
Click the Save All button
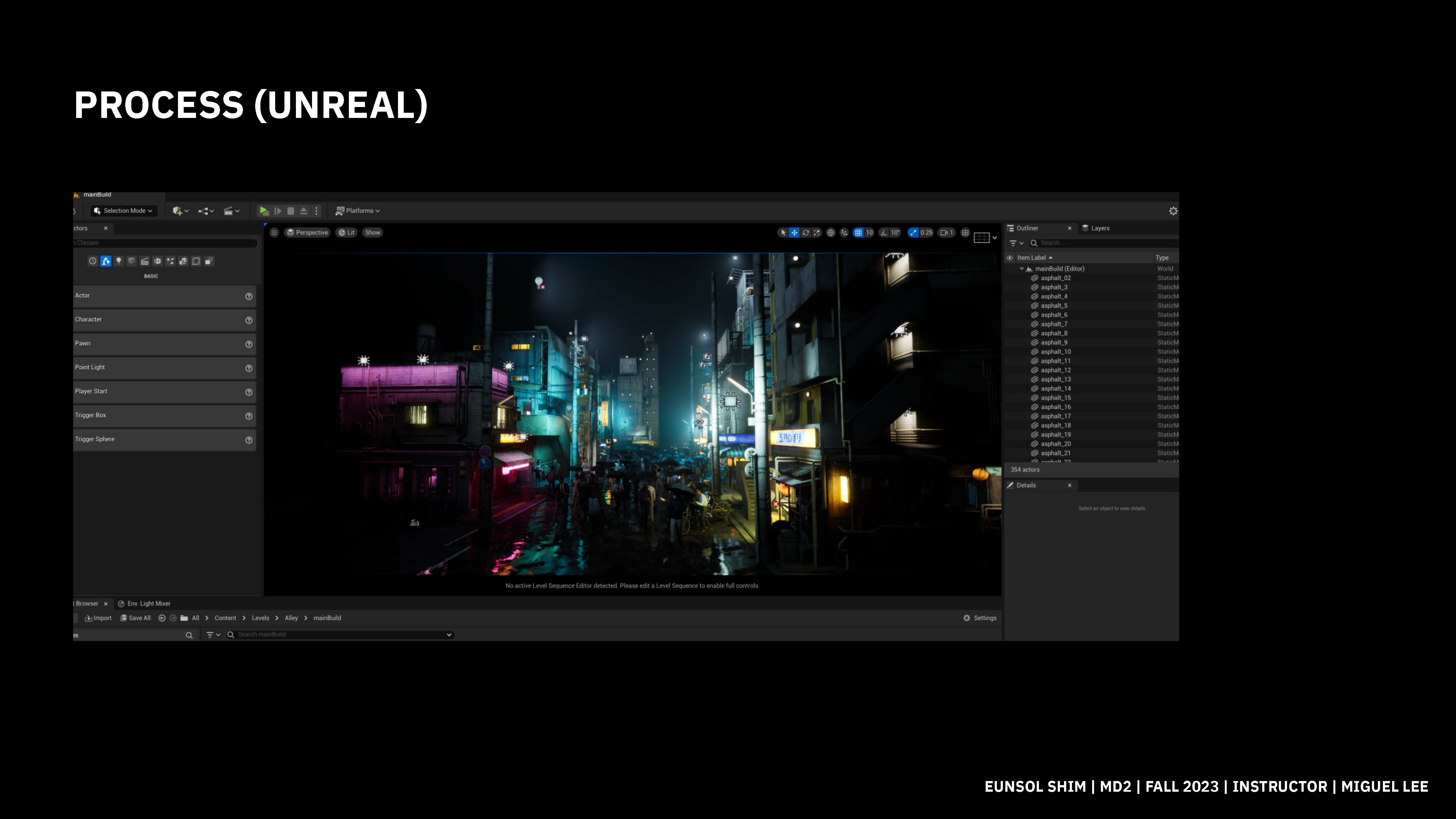pos(136,618)
